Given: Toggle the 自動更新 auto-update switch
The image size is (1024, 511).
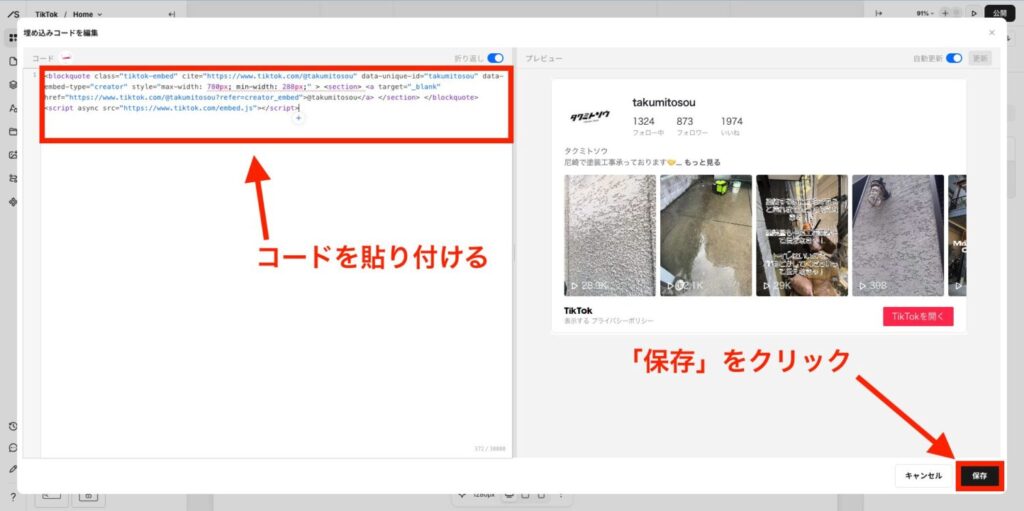Looking at the screenshot, I should click(954, 58).
